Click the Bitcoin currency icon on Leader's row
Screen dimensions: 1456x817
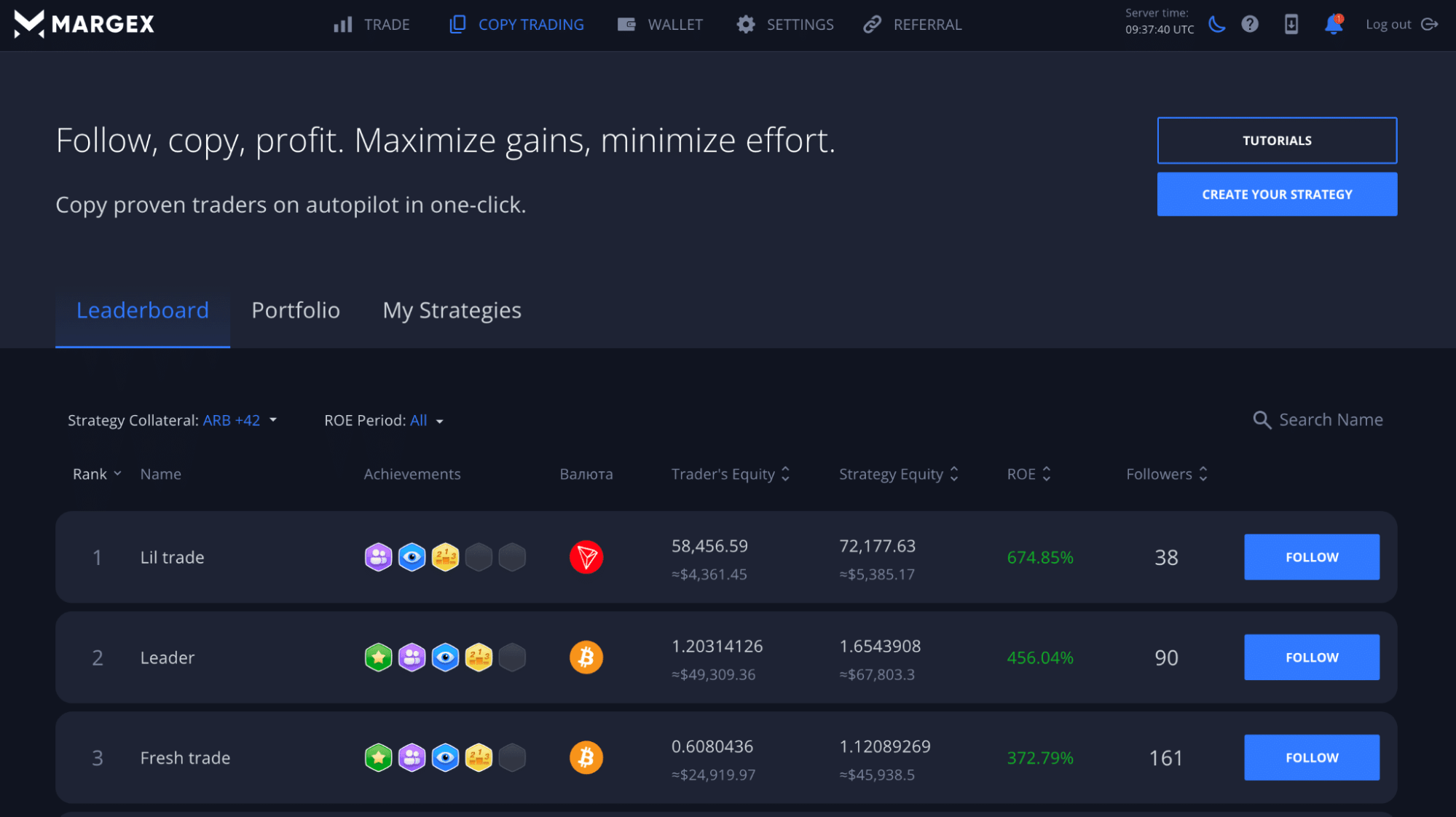(x=586, y=657)
